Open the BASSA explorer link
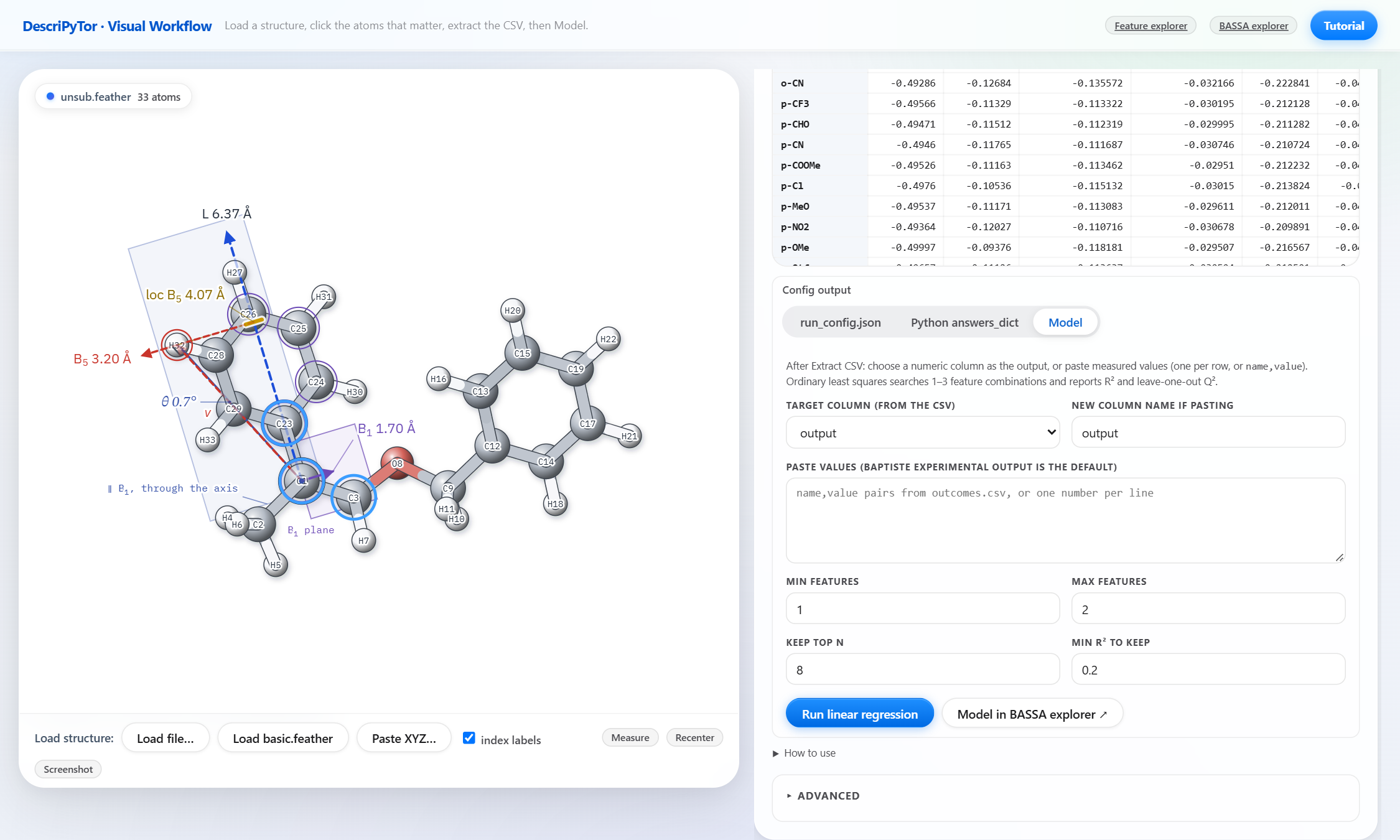The image size is (1400, 840). 1253,26
